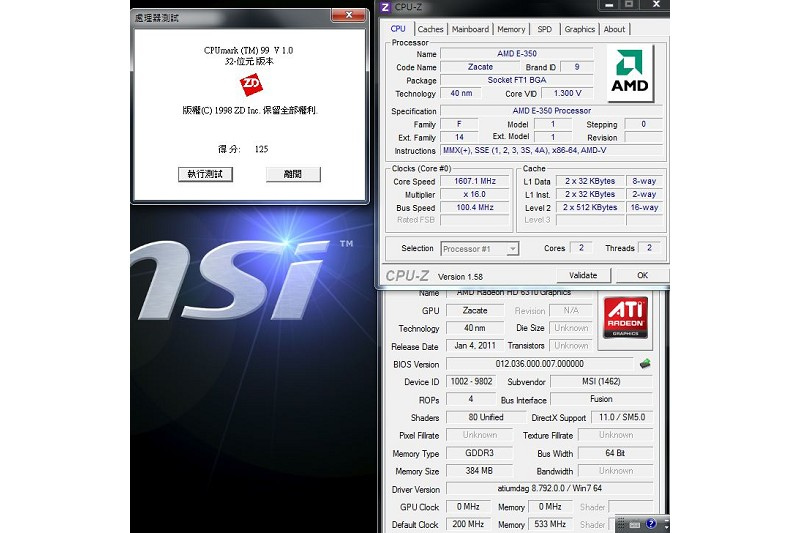Click the default Memory clock 533 MHz
This screenshot has width=800, height=533.
coord(550,524)
